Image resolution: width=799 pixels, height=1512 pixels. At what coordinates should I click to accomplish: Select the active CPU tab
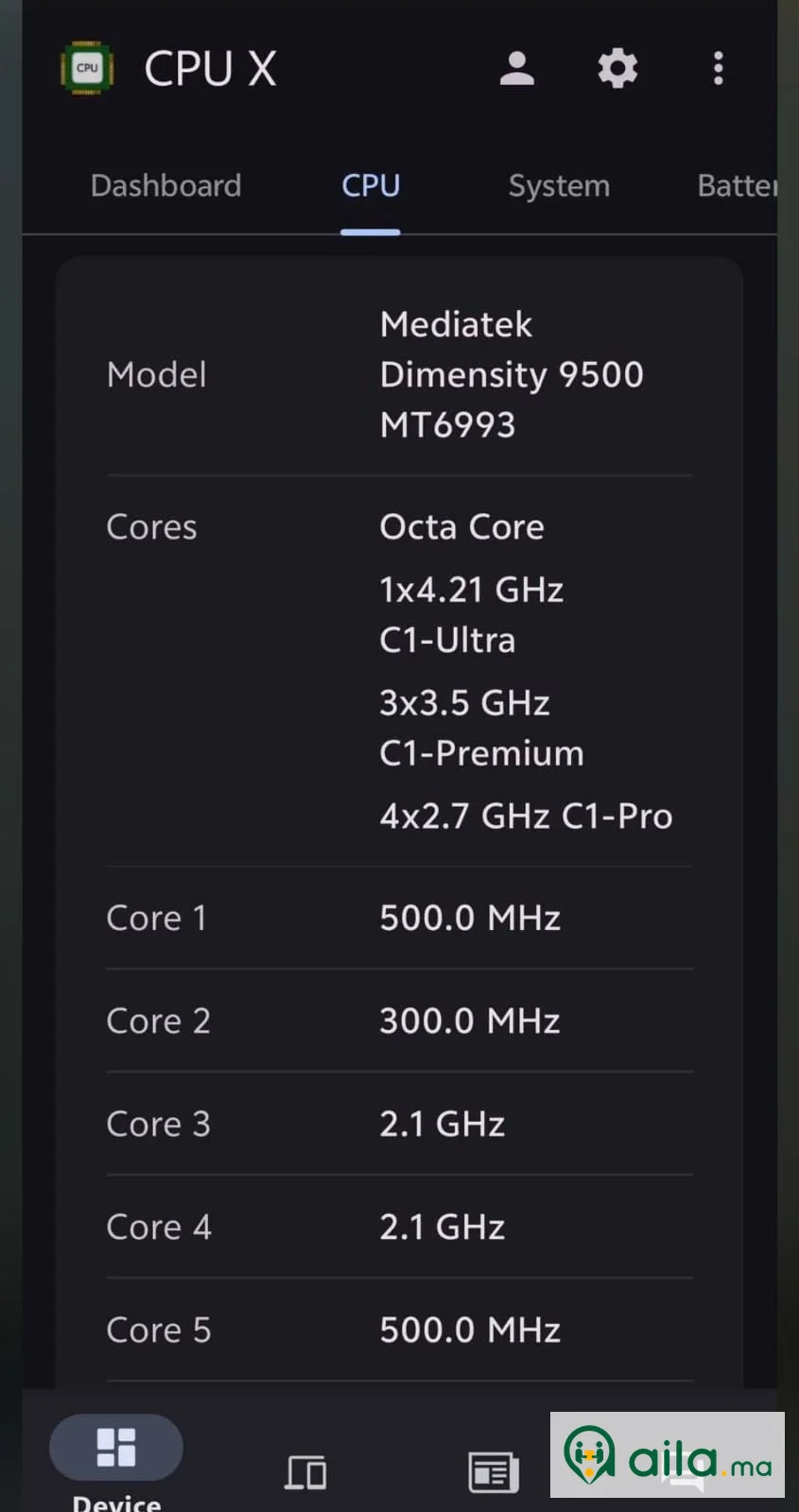point(371,185)
